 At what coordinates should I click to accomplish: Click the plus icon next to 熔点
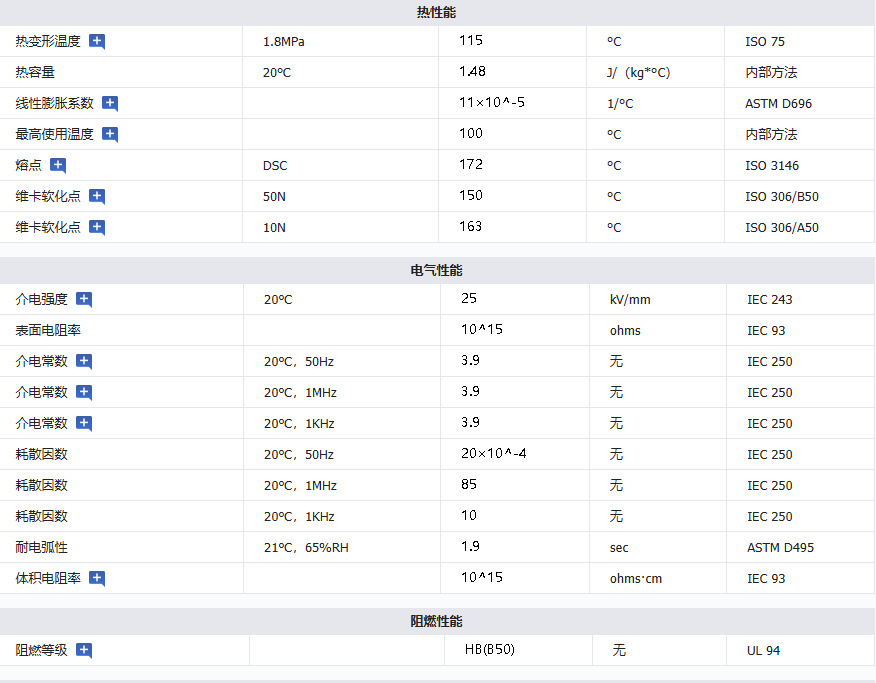tap(58, 165)
